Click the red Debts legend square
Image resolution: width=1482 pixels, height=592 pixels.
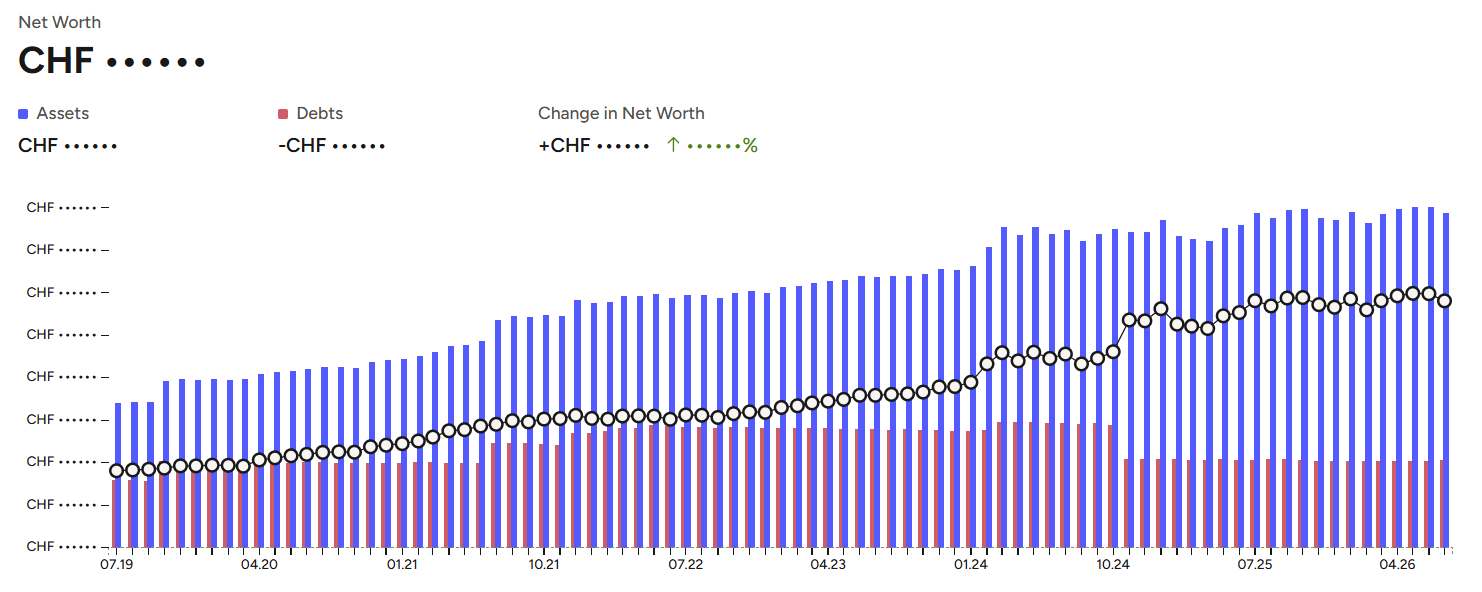pos(283,114)
